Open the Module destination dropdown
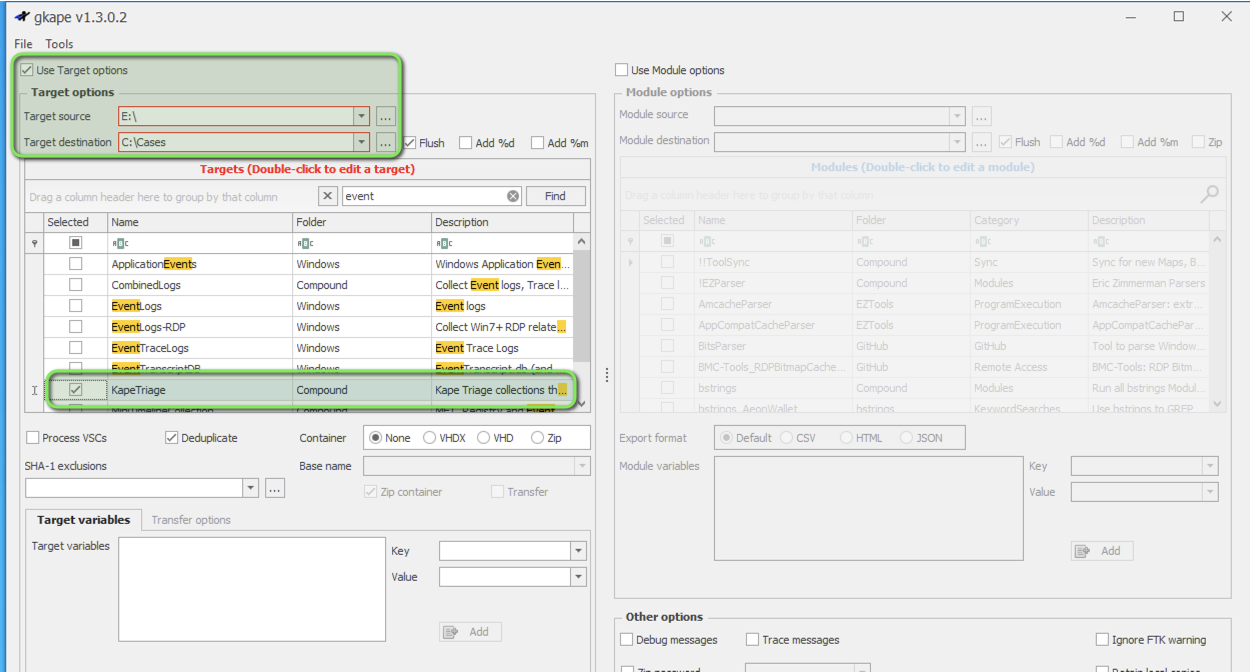The image size is (1250, 672). pos(957,142)
